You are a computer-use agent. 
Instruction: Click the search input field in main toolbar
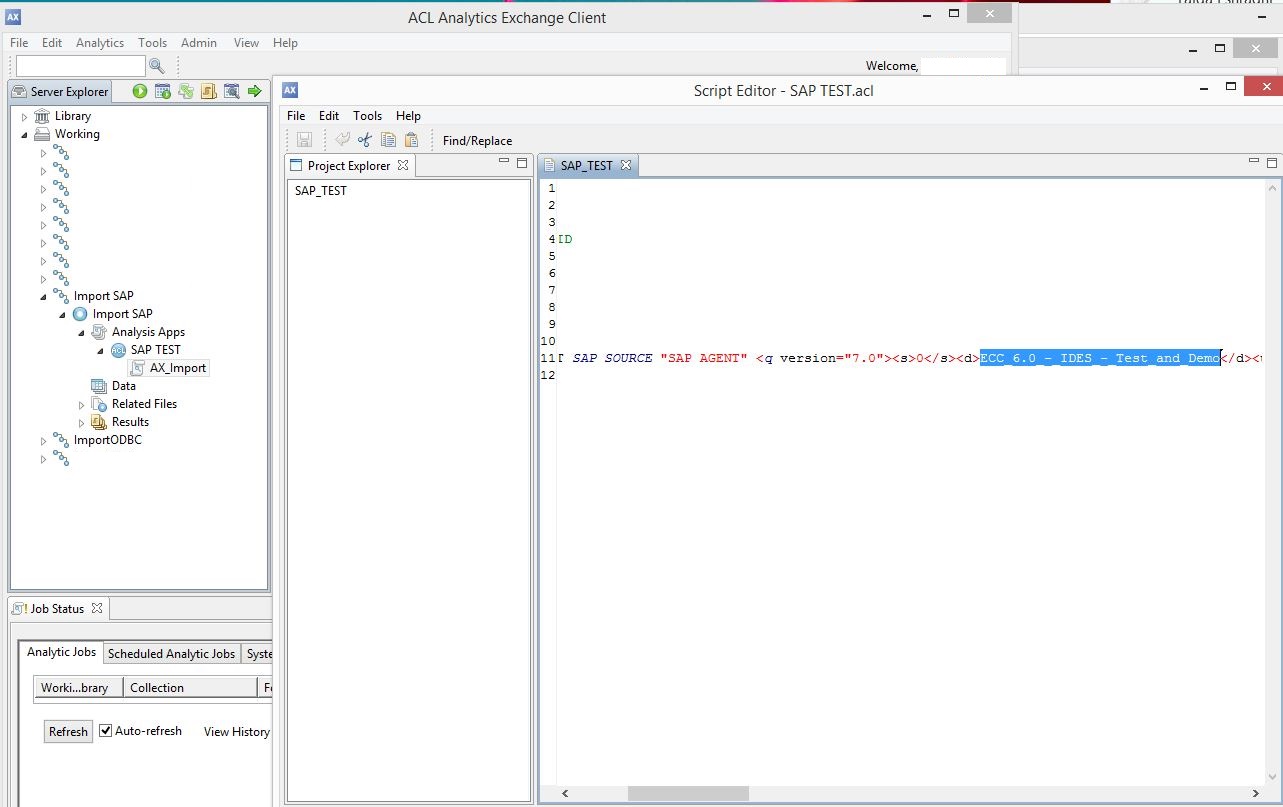tap(80, 66)
